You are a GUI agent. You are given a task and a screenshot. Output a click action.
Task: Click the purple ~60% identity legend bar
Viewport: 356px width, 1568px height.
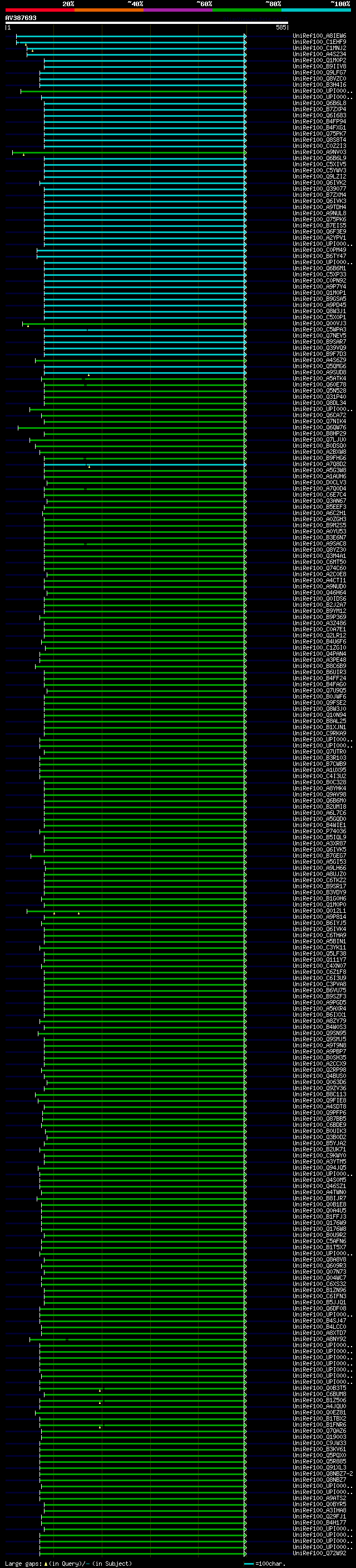point(179,10)
